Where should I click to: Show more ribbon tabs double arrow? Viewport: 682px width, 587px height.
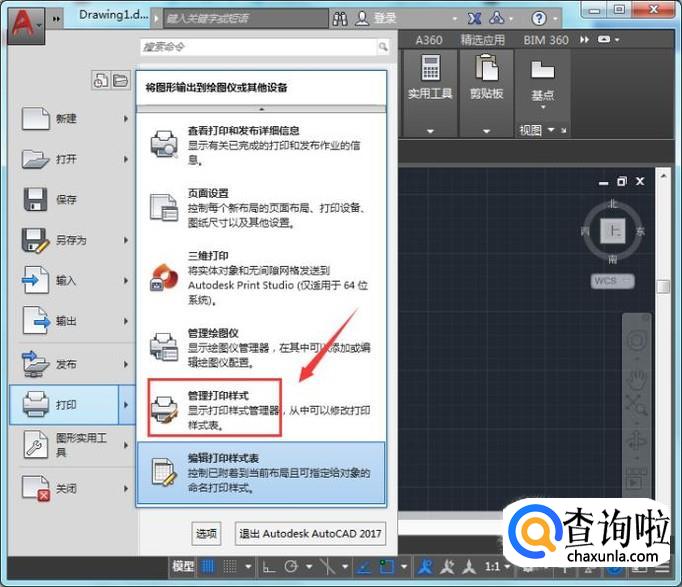coord(585,40)
